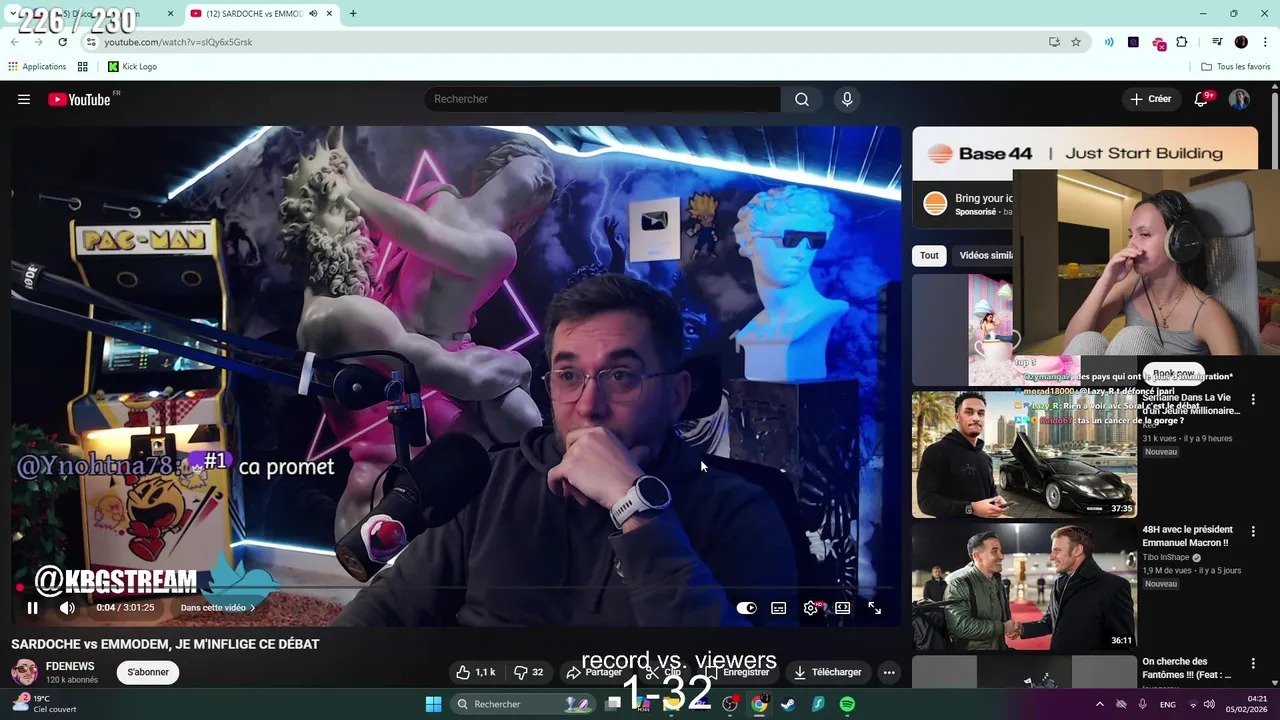Open player settings gear
This screenshot has height=720, width=1280.
point(810,607)
